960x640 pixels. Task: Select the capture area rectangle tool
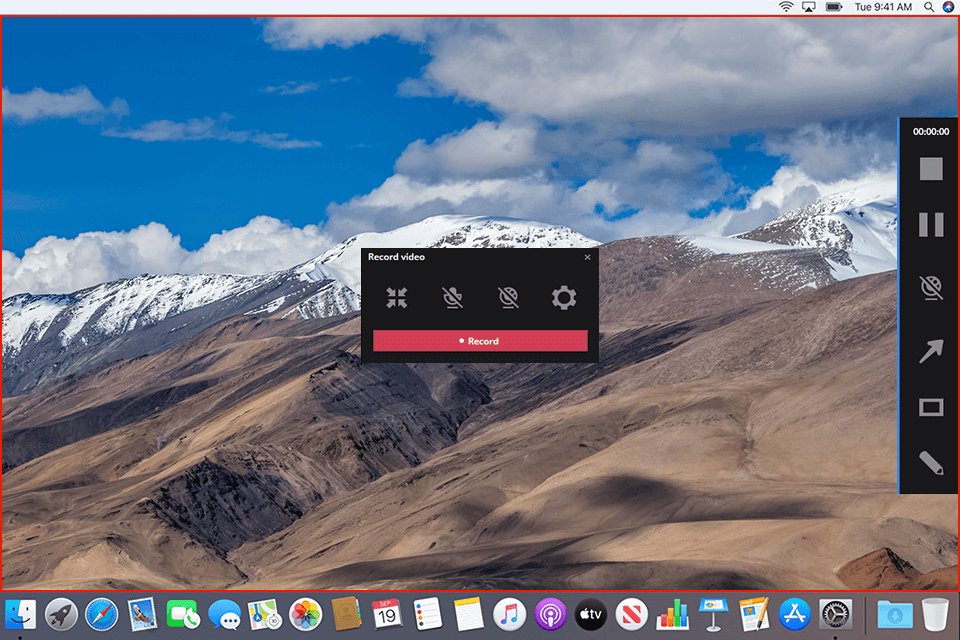(930, 407)
